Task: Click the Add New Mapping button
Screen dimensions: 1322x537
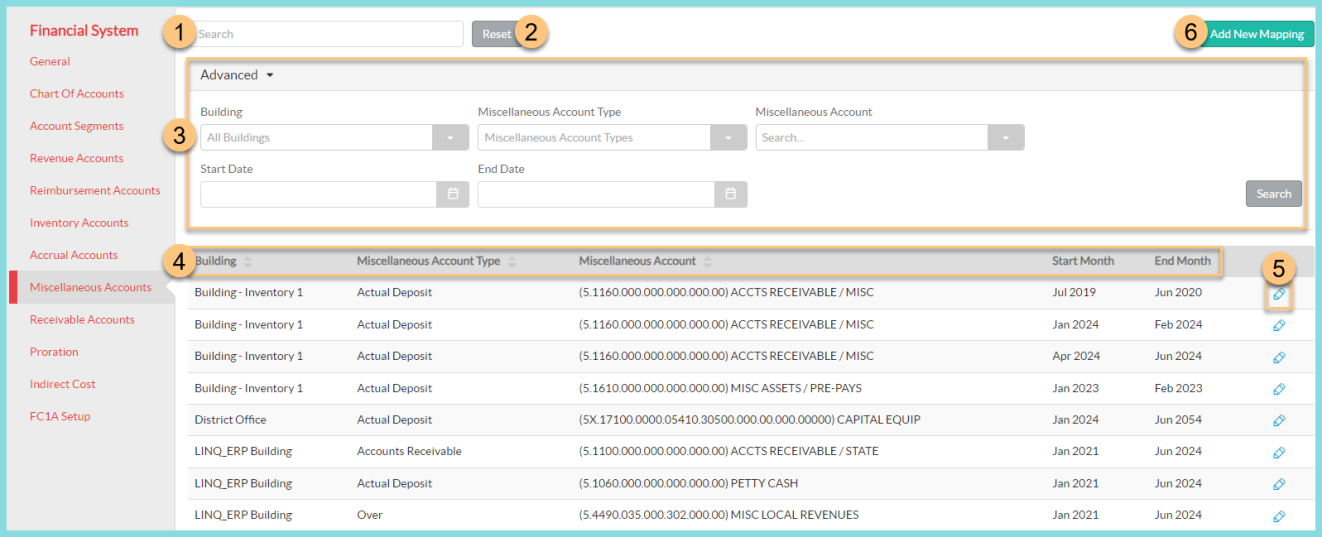Action: (1256, 34)
